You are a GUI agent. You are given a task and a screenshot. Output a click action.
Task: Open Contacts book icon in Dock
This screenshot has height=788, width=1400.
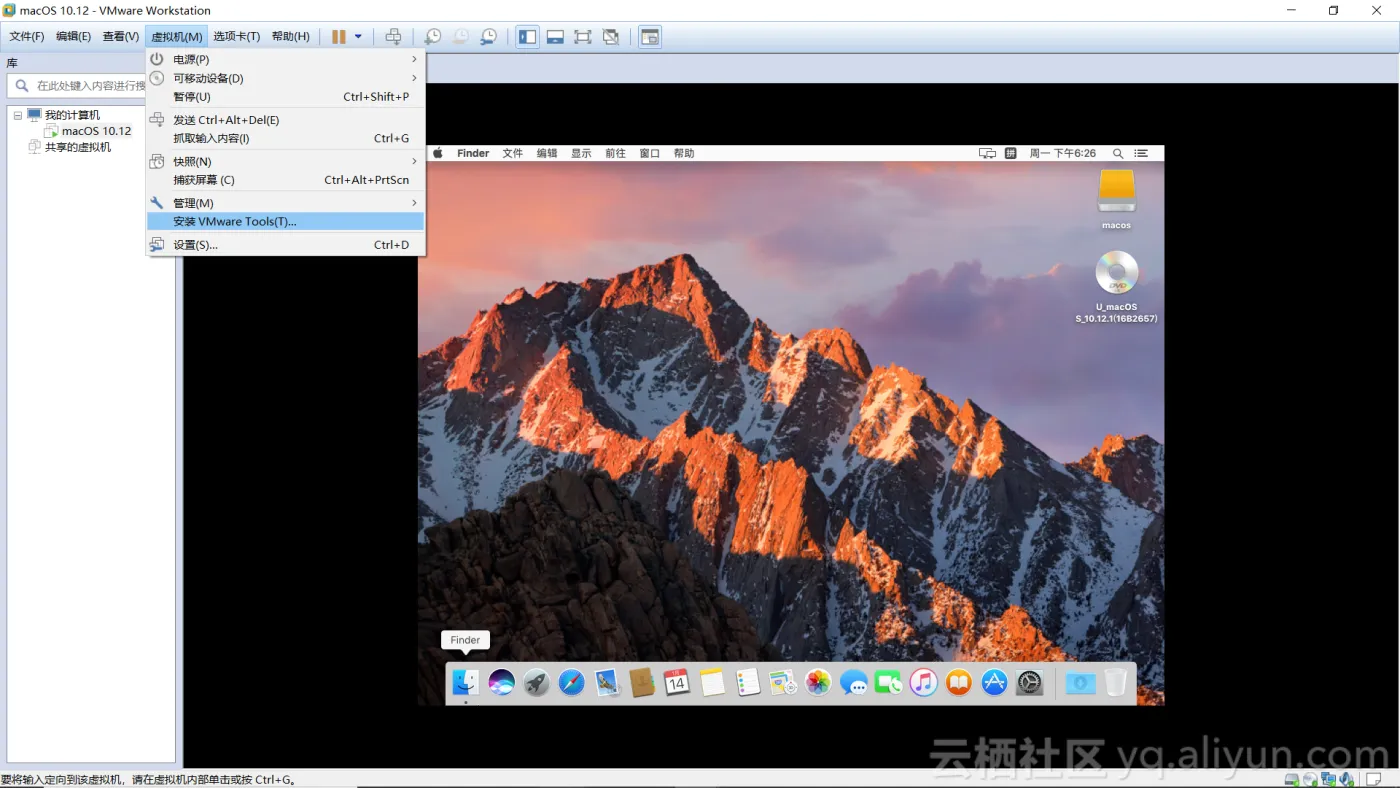[642, 683]
